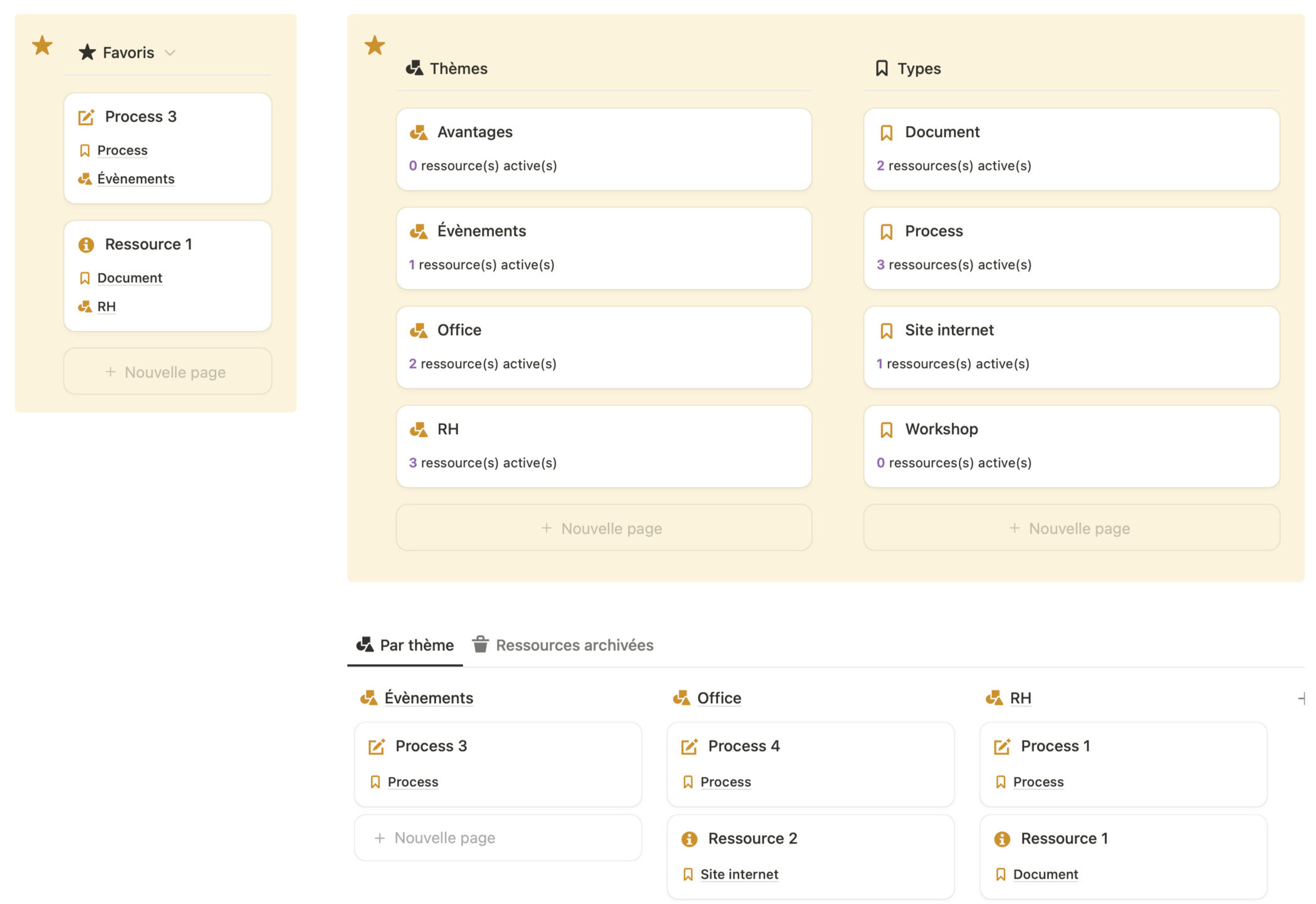Click the pencil icon on Process 3 card
1316x904 pixels.
pyautogui.click(x=86, y=117)
